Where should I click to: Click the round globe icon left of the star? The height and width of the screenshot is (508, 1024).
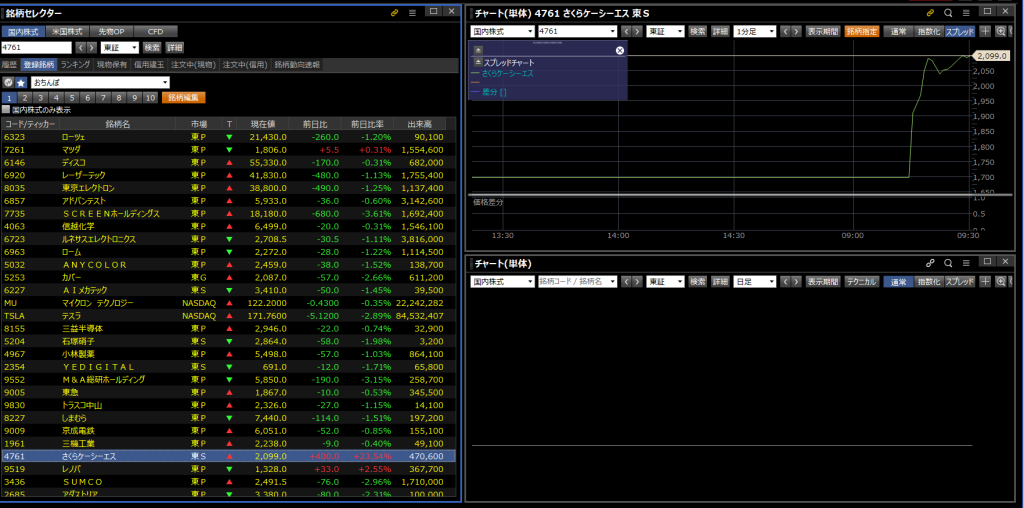point(8,82)
